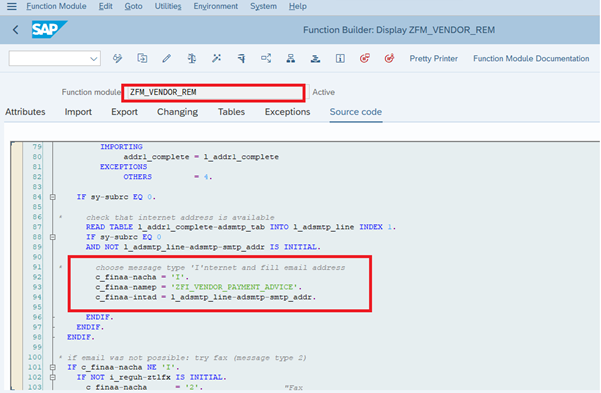The image size is (601, 393).
Task: Click Display/Change glasses-pencil icon
Action: (x=117, y=58)
